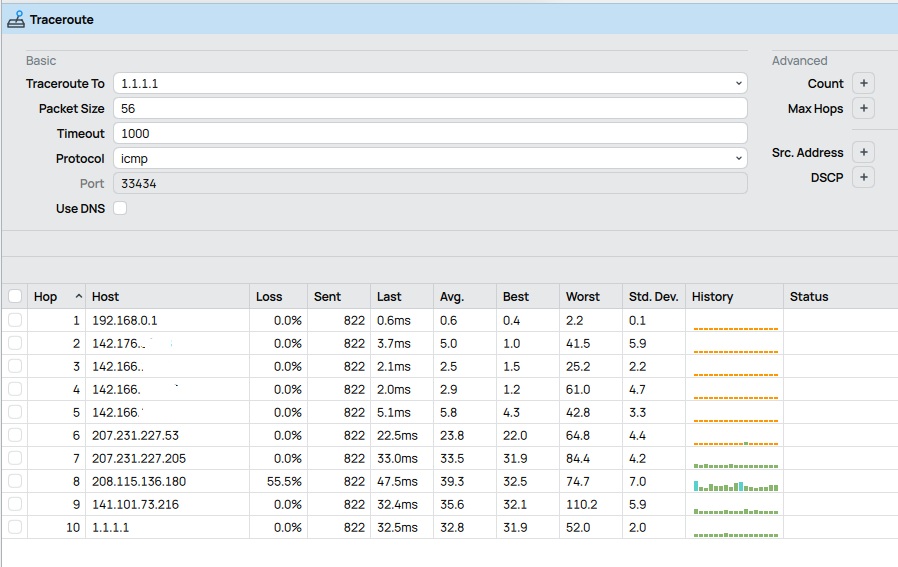Enable the Use DNS checkbox

tap(120, 209)
